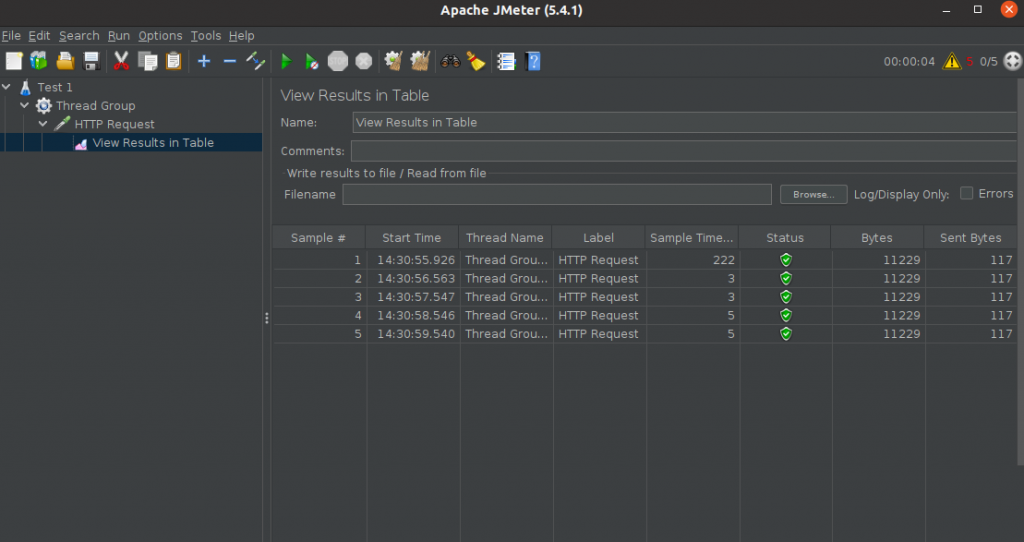1024x542 pixels.
Task: Sort by the Label column header
Action: click(598, 238)
